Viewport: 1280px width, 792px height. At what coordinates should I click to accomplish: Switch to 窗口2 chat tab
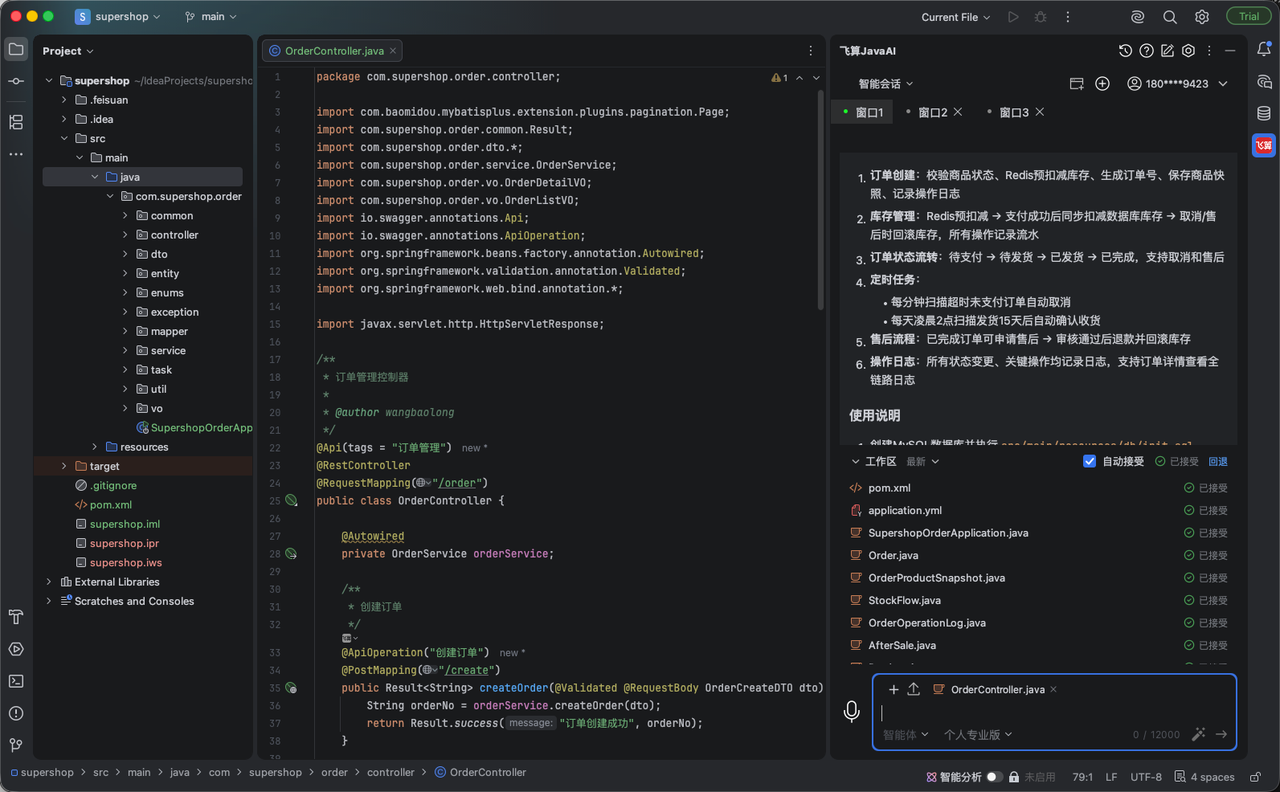(x=932, y=112)
